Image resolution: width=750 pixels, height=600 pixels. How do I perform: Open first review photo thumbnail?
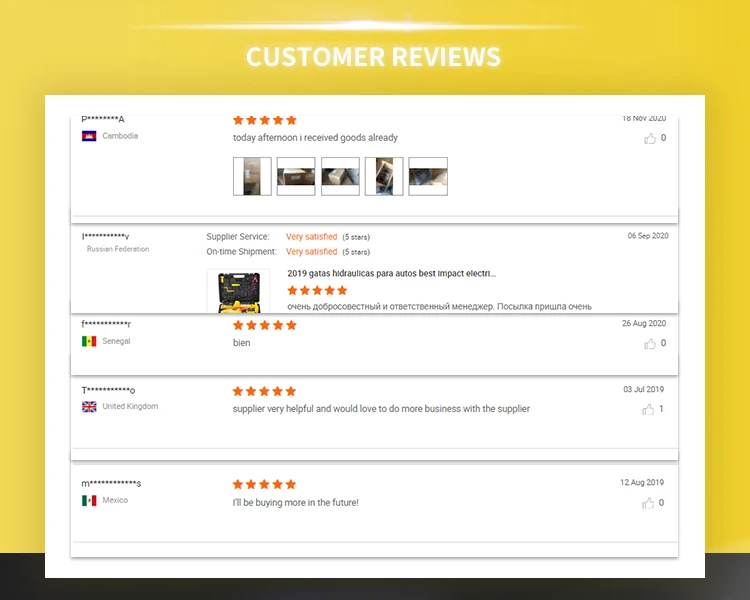252,176
